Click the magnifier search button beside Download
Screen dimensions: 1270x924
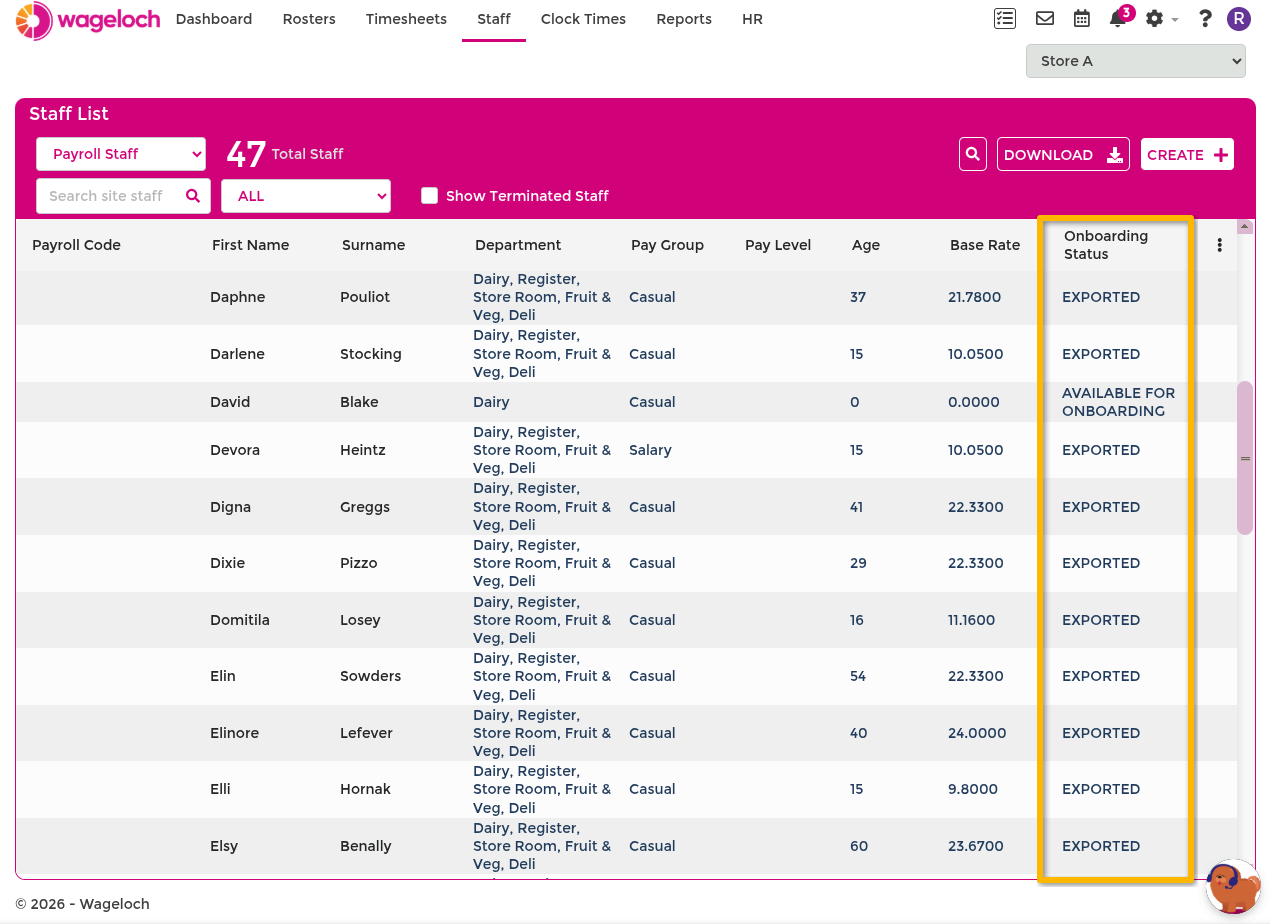coord(972,154)
